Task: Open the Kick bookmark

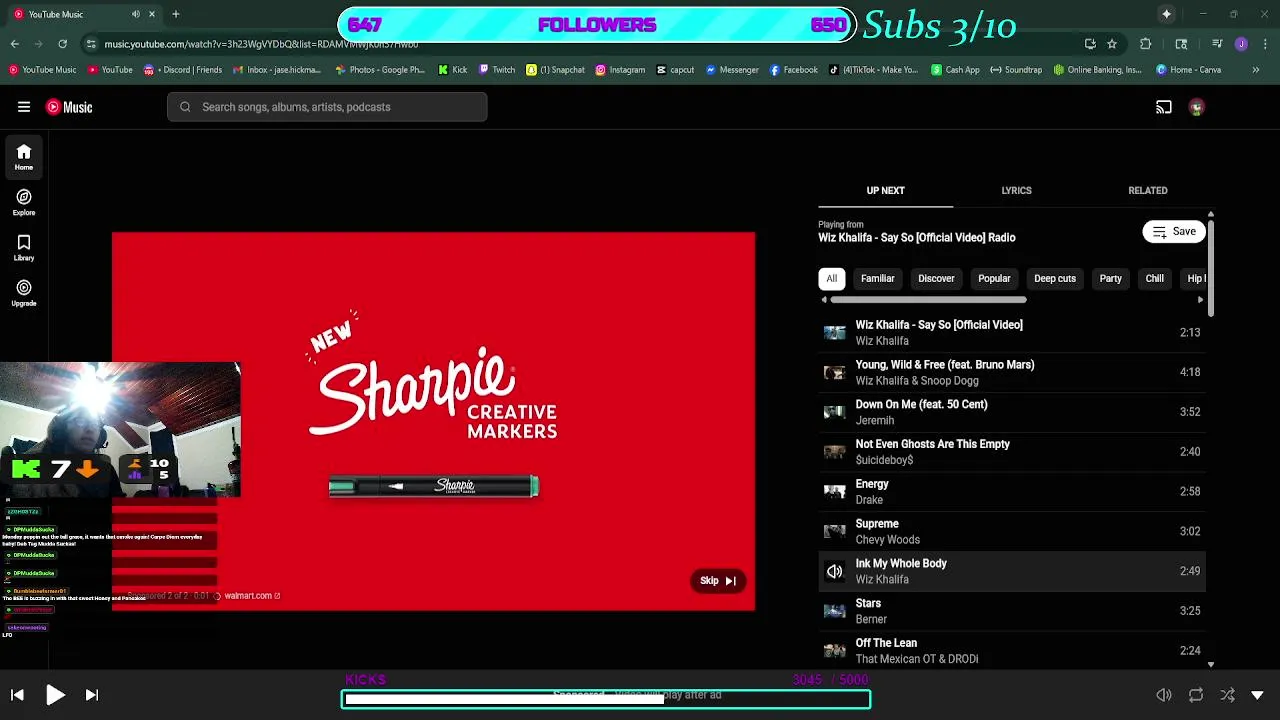Action: (453, 70)
